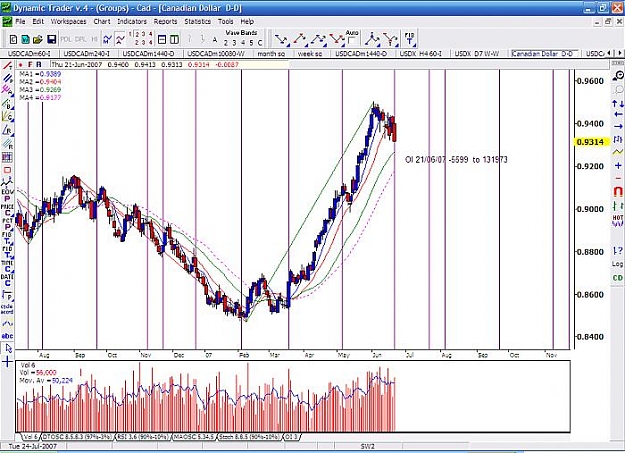Click the vertical split window icon
The image size is (625, 453).
pos(174,39)
